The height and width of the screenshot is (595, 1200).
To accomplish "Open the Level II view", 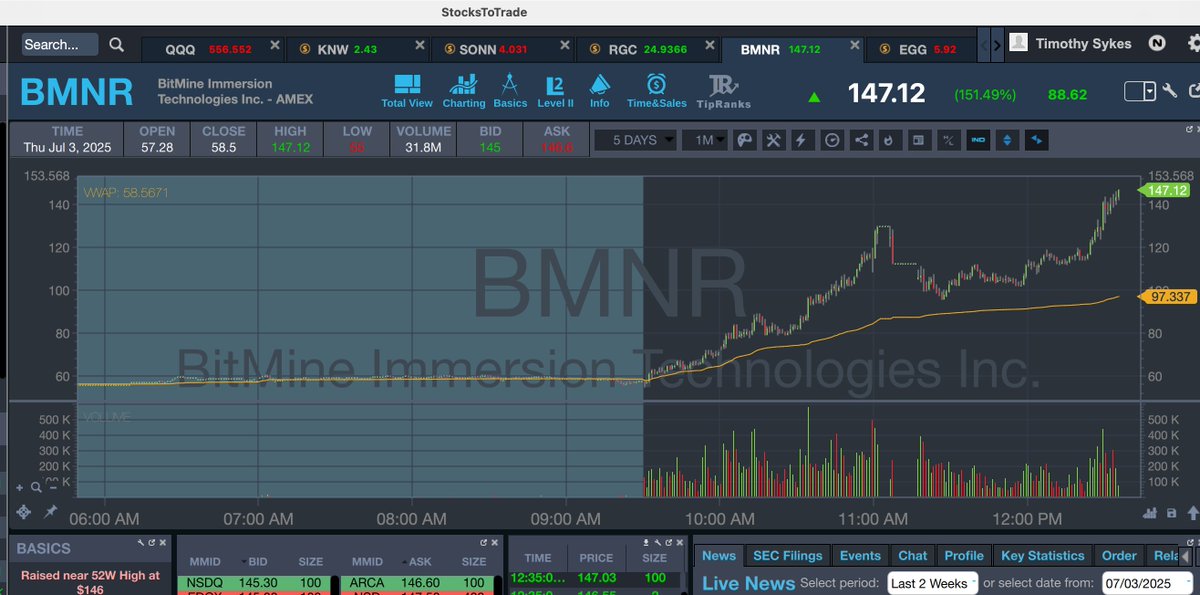I will (x=555, y=91).
